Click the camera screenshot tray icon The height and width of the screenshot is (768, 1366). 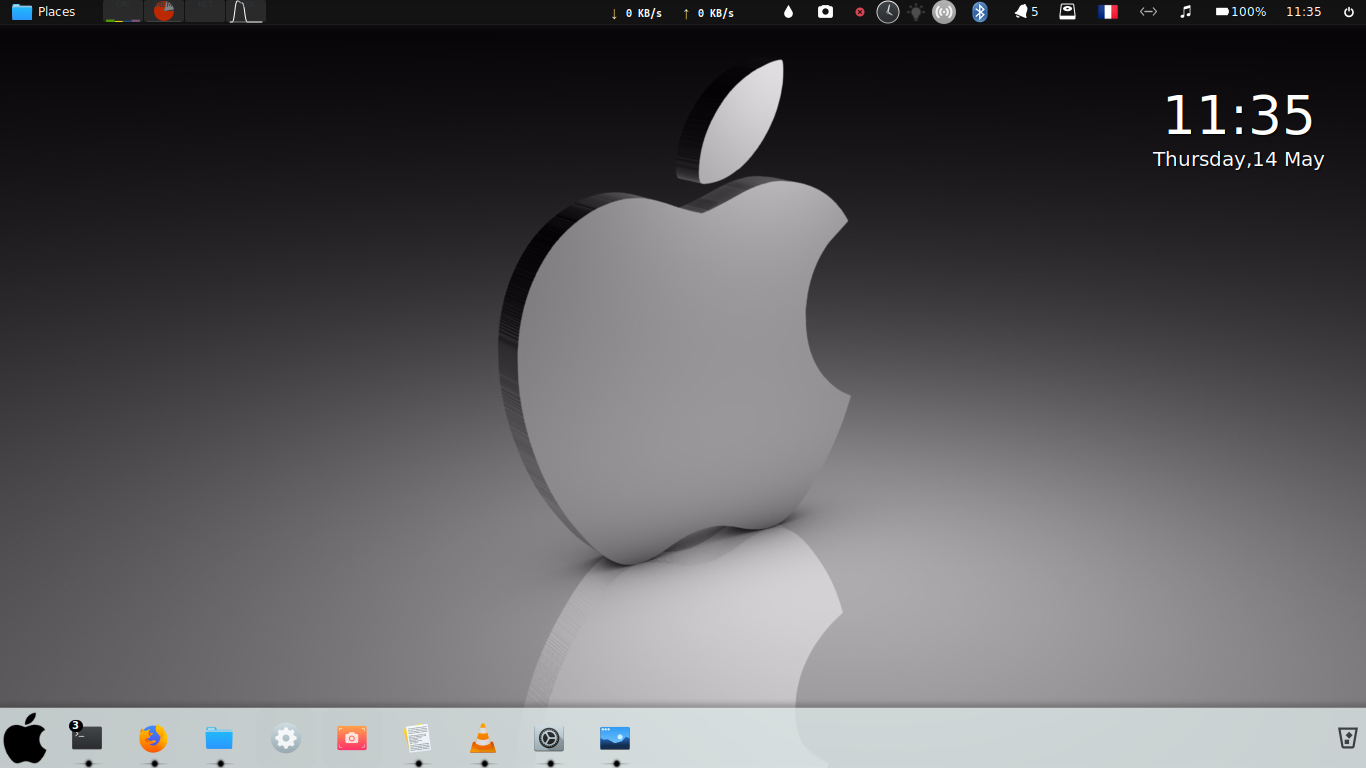(825, 12)
